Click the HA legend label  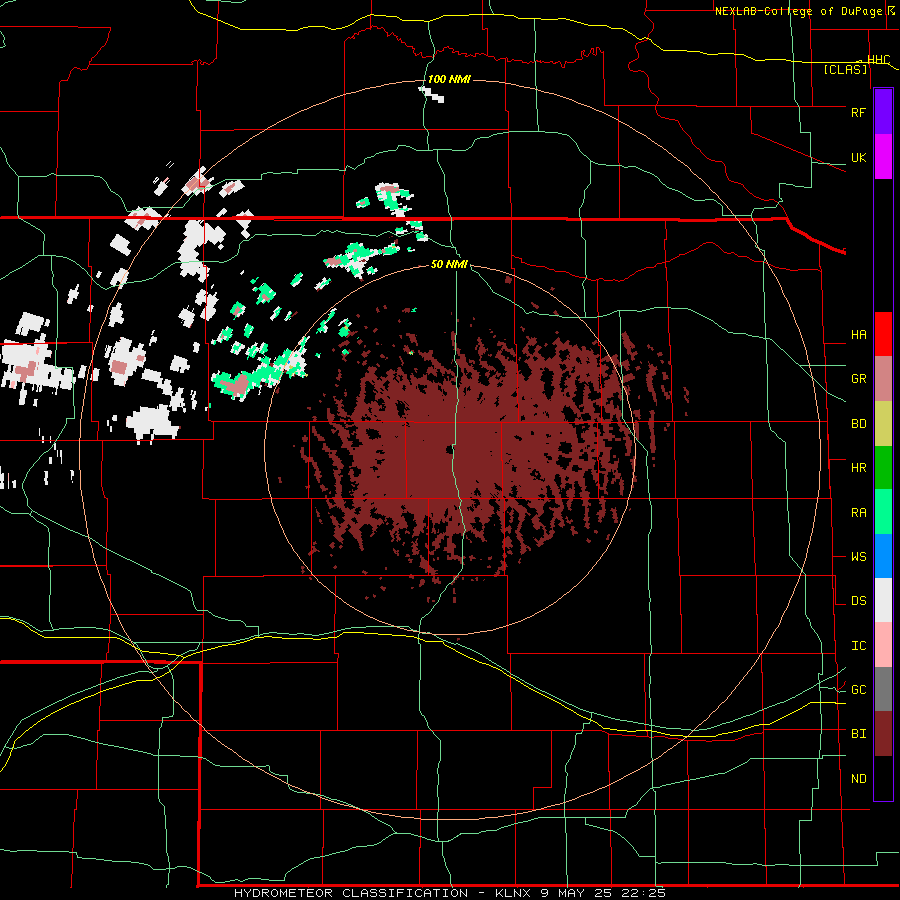[858, 335]
